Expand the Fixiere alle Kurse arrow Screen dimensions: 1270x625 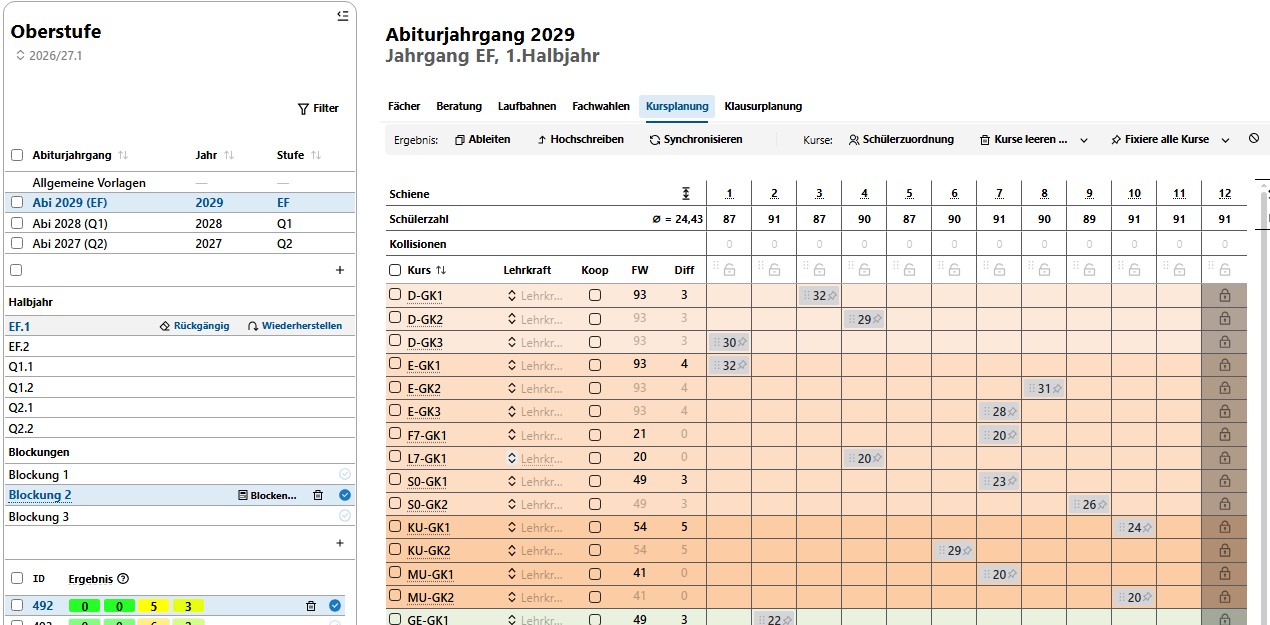pyautogui.click(x=1226, y=140)
